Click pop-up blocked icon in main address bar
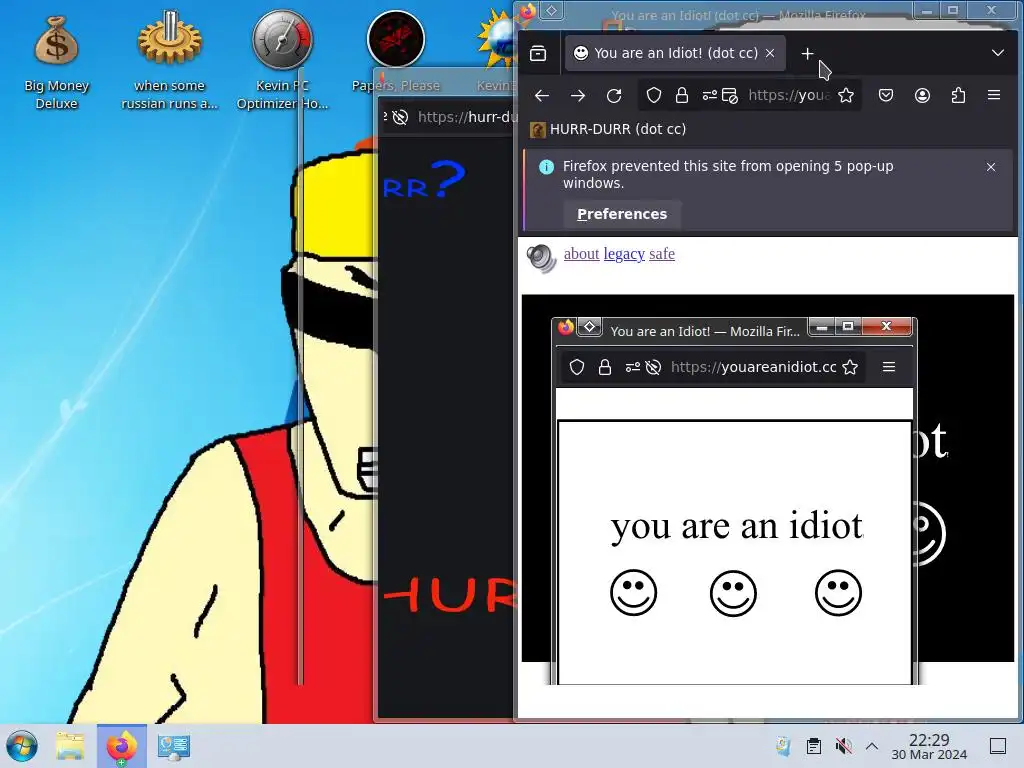This screenshot has width=1024, height=768. pyautogui.click(x=730, y=96)
